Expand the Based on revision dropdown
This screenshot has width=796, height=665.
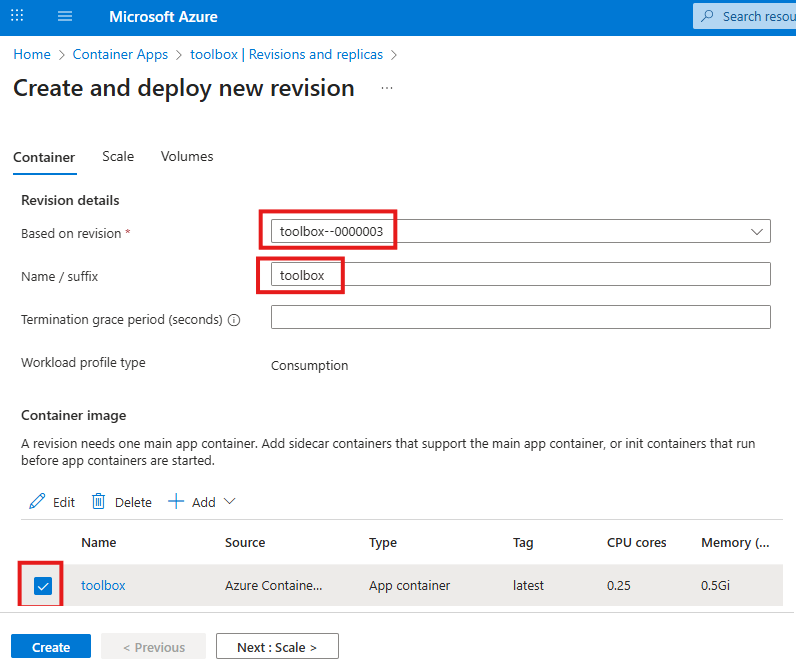[757, 231]
